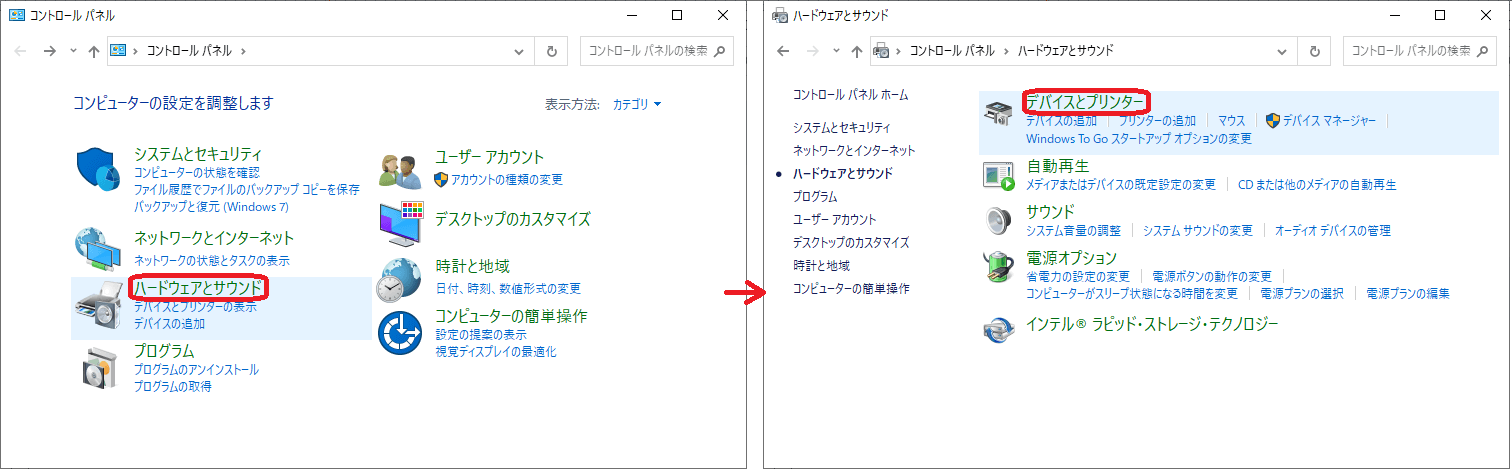Screen dimensions: 1512x472
Task: Click the User Accounts people icon
Action: coord(402,170)
